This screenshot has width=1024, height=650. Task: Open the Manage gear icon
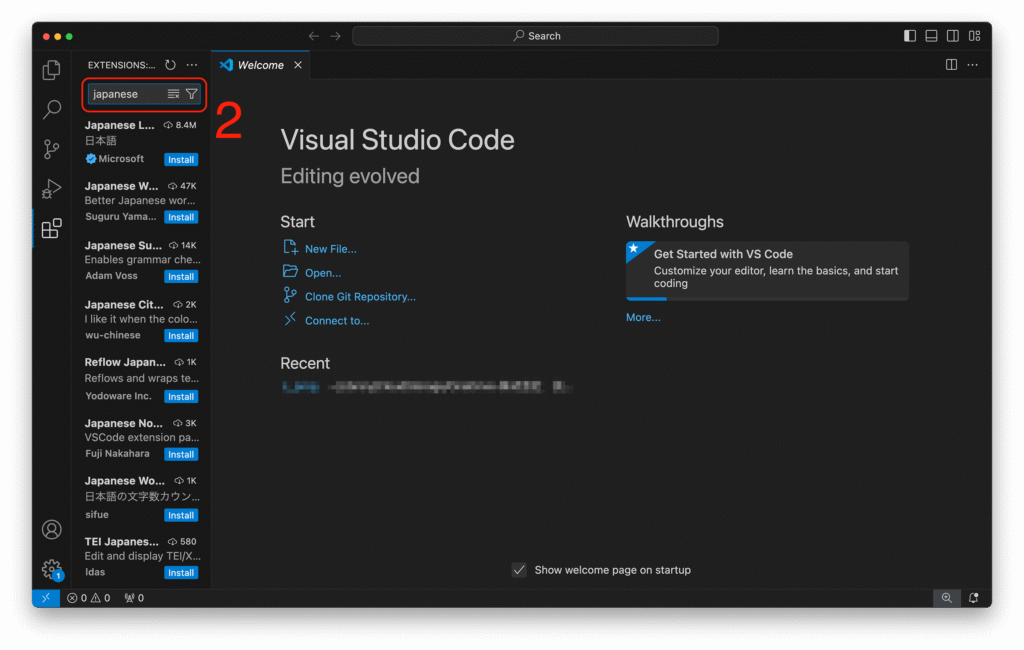click(52, 569)
